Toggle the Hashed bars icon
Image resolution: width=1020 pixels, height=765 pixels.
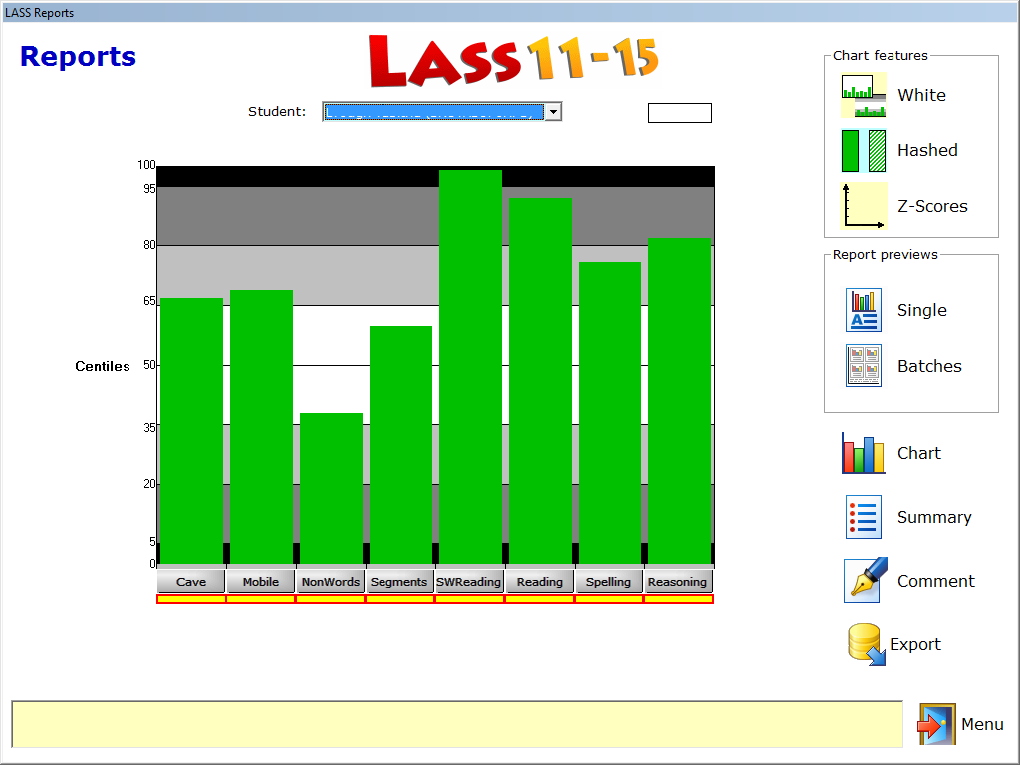pyautogui.click(x=864, y=150)
